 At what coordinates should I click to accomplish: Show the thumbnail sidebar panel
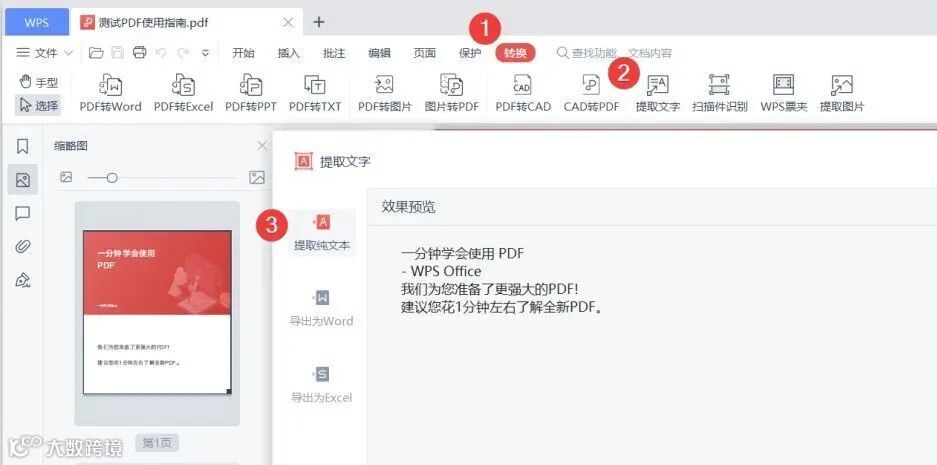pos(23,179)
